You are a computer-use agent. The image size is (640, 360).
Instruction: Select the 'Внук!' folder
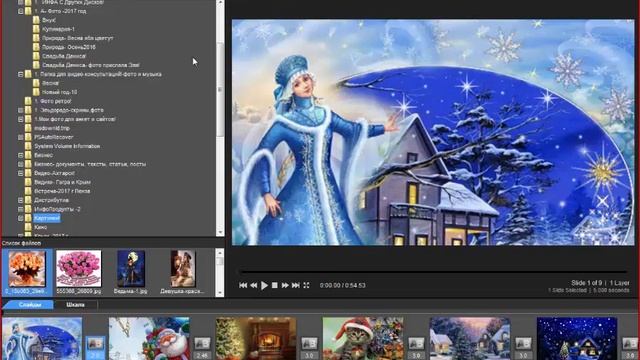(x=49, y=20)
